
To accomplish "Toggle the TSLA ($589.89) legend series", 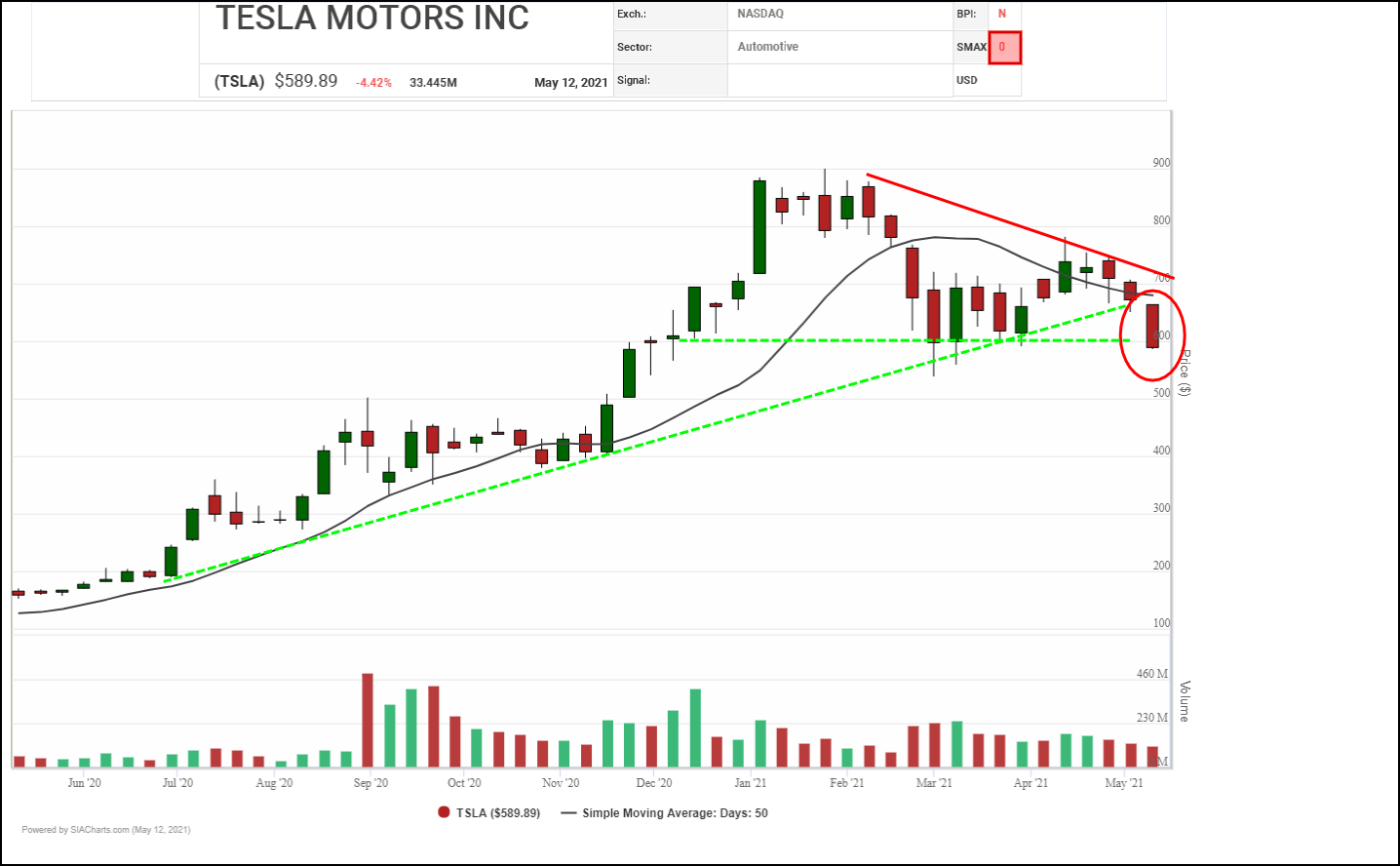I will click(x=497, y=812).
